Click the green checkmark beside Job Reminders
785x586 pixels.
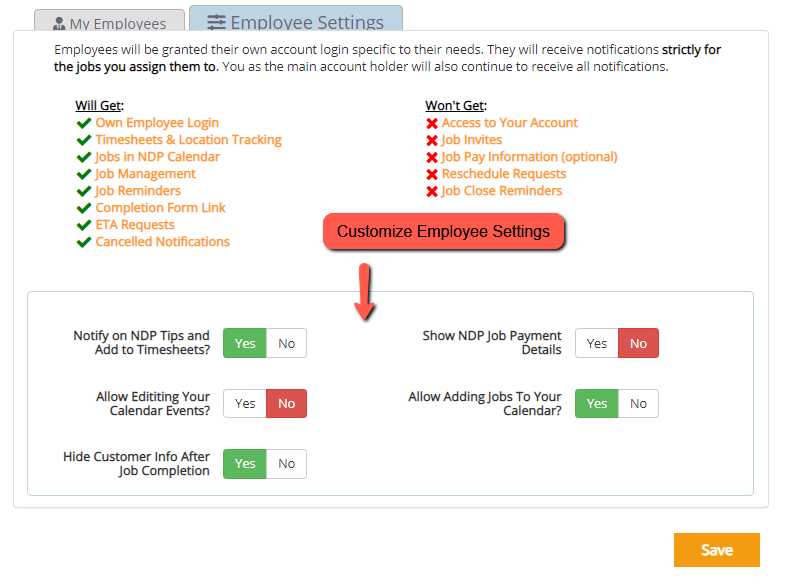(84, 191)
